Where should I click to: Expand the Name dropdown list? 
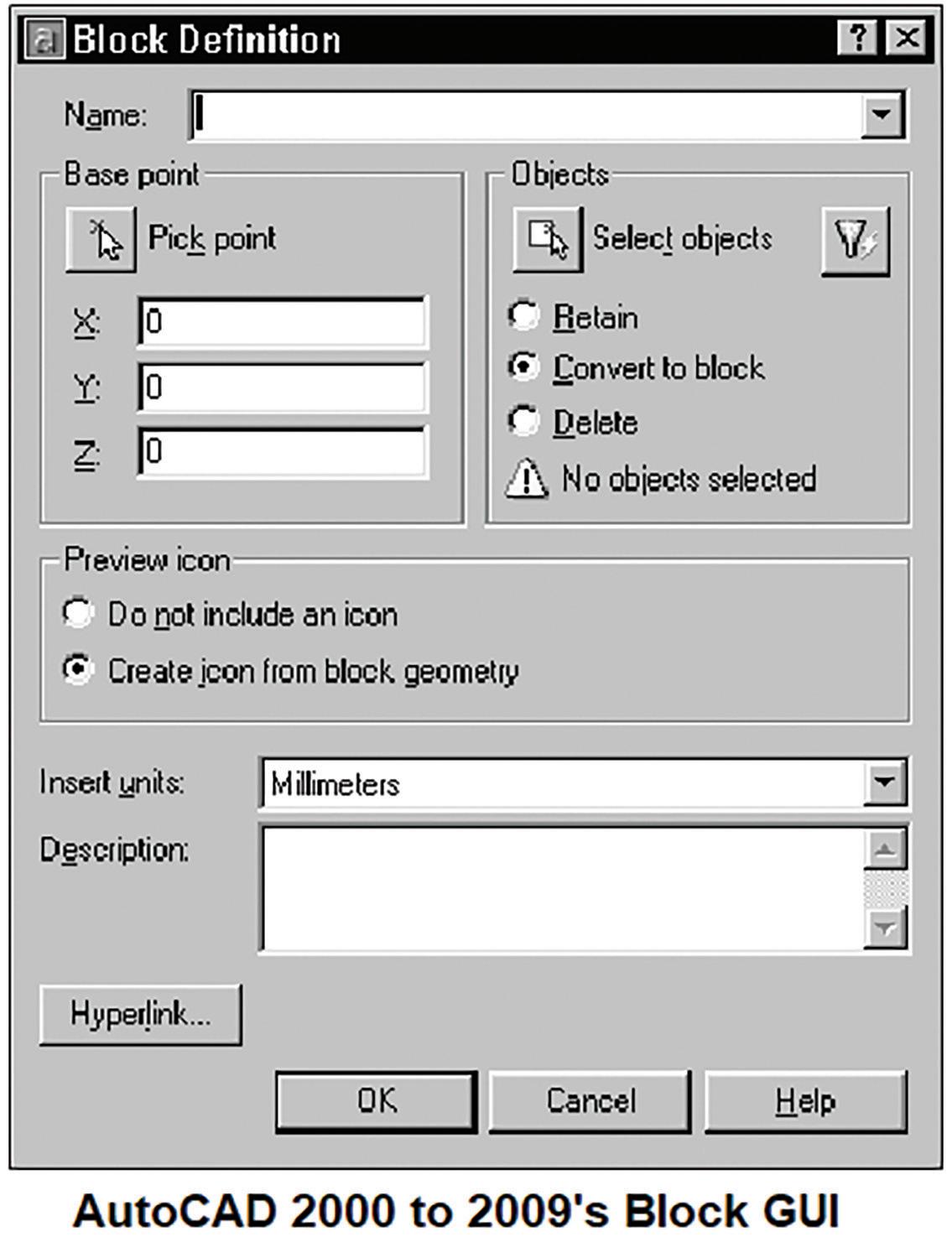pyautogui.click(x=882, y=114)
